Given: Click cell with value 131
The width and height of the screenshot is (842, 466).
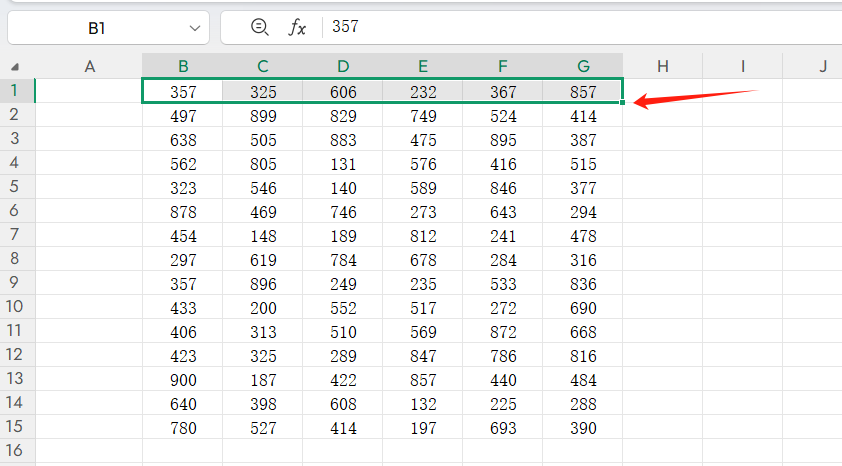Looking at the screenshot, I should 343,164.
